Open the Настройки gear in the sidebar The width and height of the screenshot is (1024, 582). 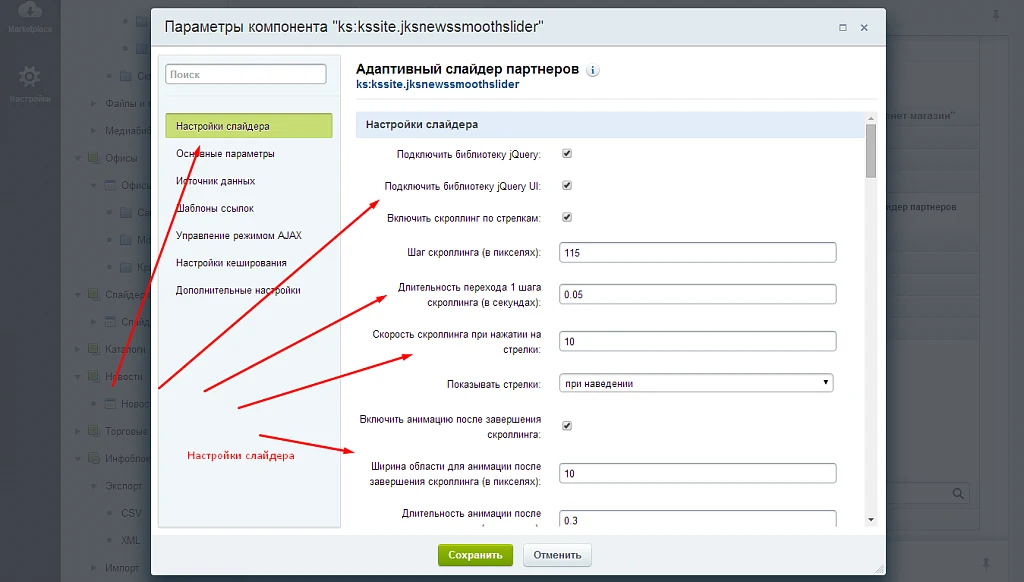coord(29,84)
